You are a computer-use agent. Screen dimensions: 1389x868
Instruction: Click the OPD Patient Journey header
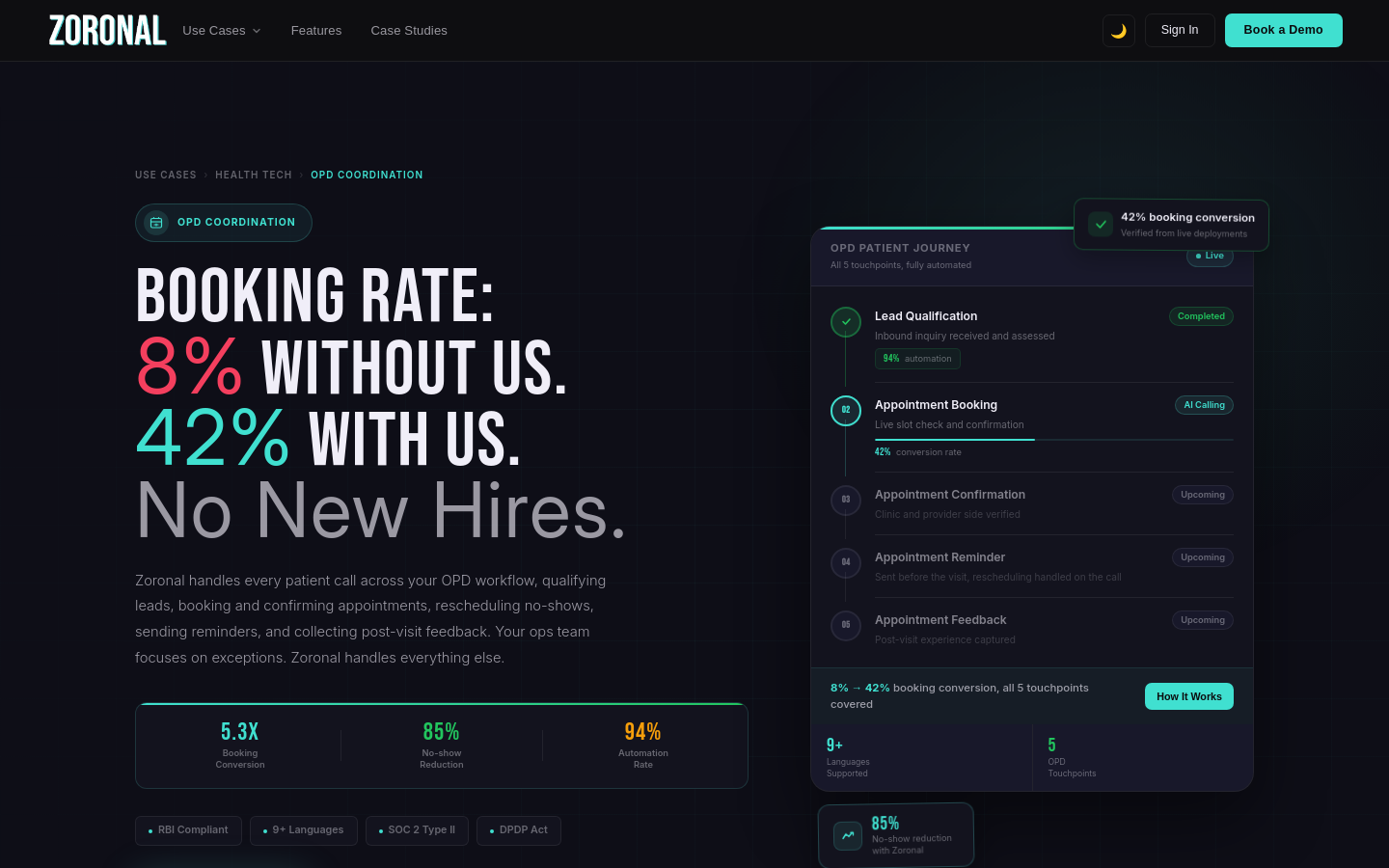click(x=900, y=249)
